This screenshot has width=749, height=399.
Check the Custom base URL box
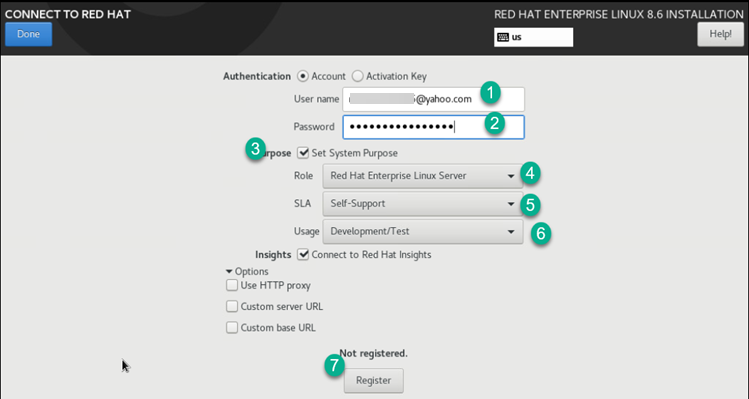(232, 328)
